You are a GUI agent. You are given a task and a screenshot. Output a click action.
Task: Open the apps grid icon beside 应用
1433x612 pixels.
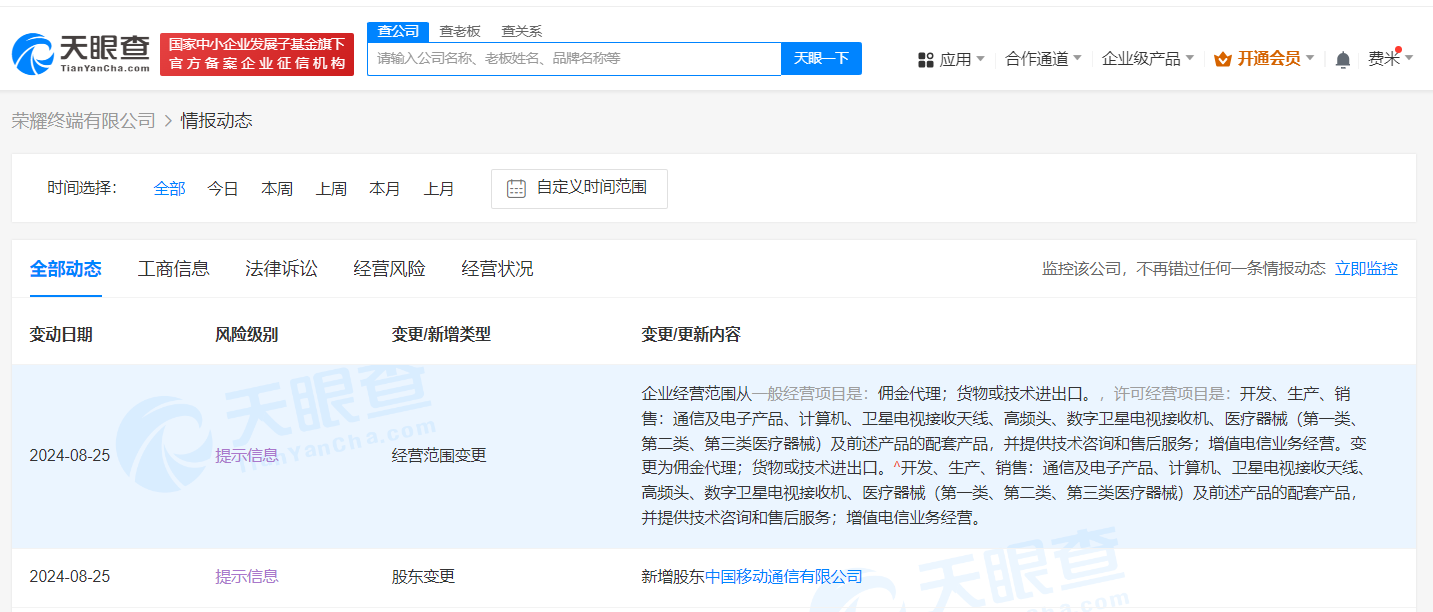(x=924, y=58)
